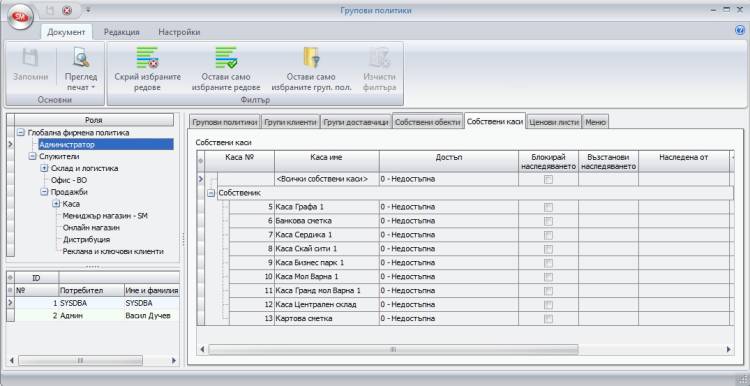Select the Офис - BO role
Image resolution: width=750 pixels, height=386 pixels.
(69, 180)
